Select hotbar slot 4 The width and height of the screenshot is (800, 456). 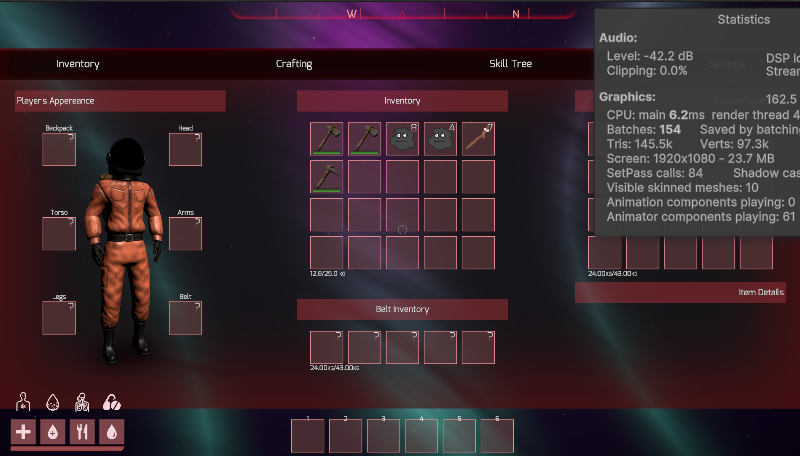pyautogui.click(x=421, y=436)
